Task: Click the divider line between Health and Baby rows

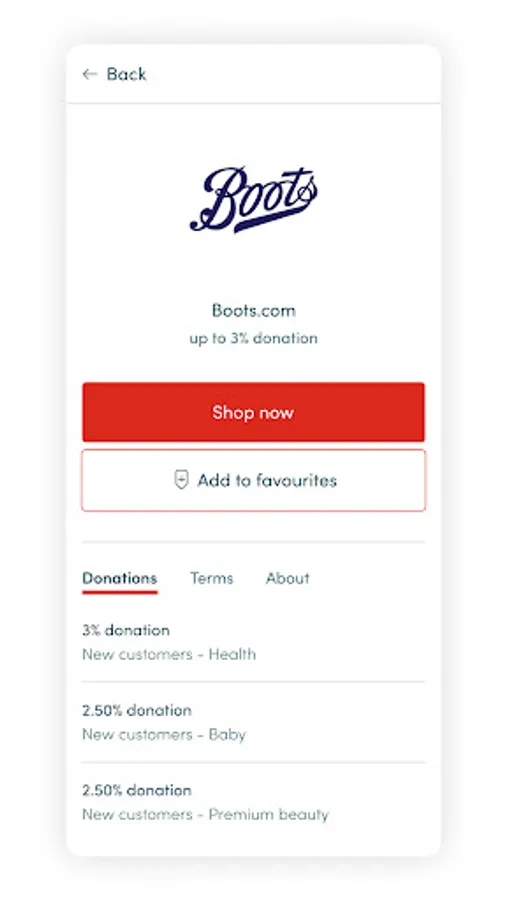Action: [x=253, y=682]
